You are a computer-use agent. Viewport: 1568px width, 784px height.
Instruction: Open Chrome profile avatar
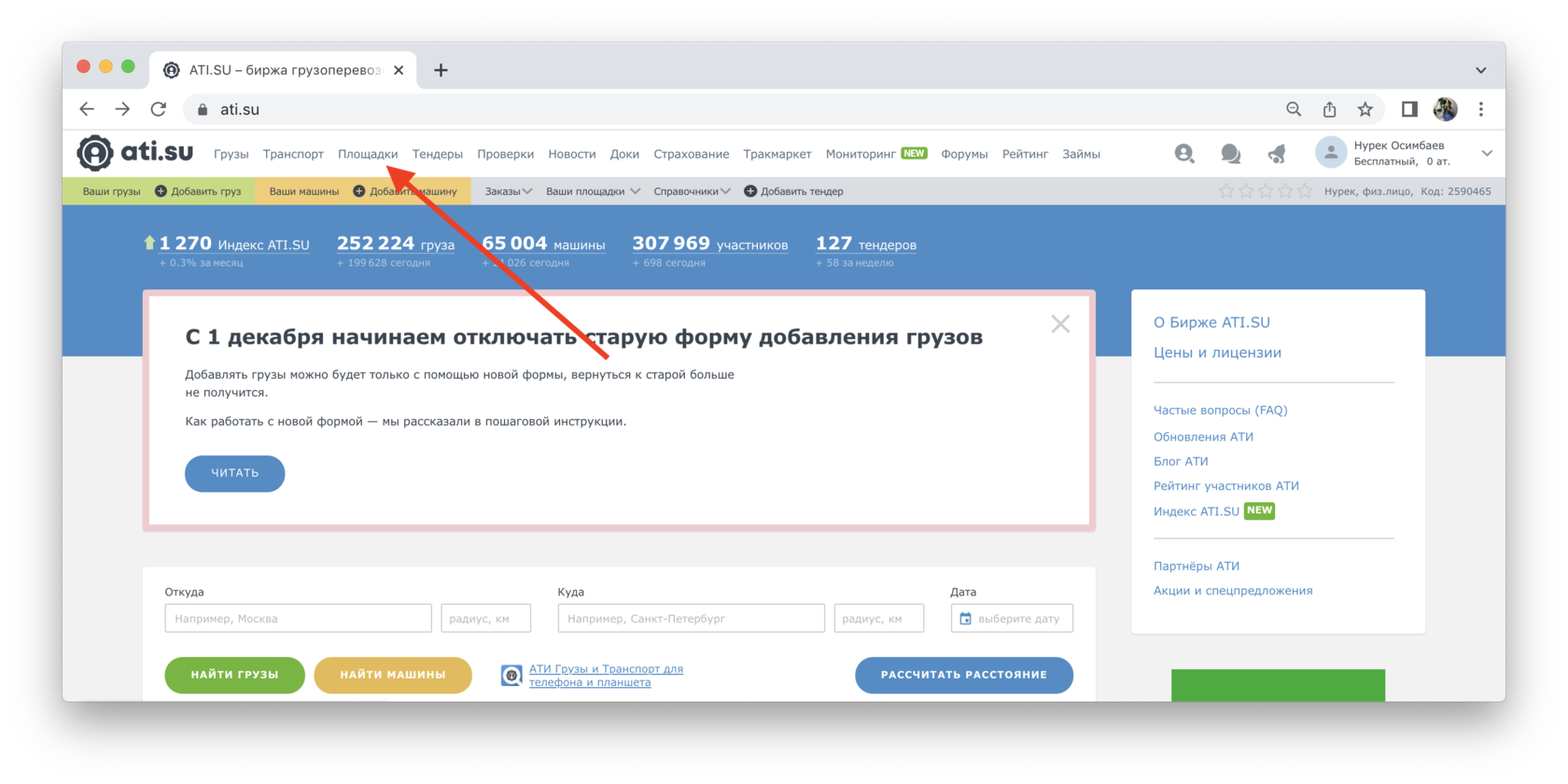pos(1445,109)
